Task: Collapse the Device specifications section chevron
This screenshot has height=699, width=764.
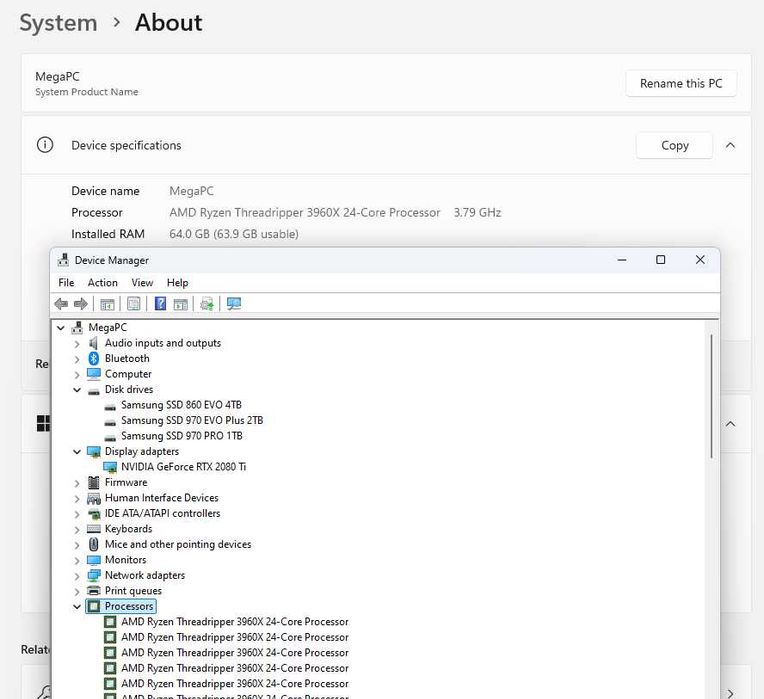Action: pos(730,145)
